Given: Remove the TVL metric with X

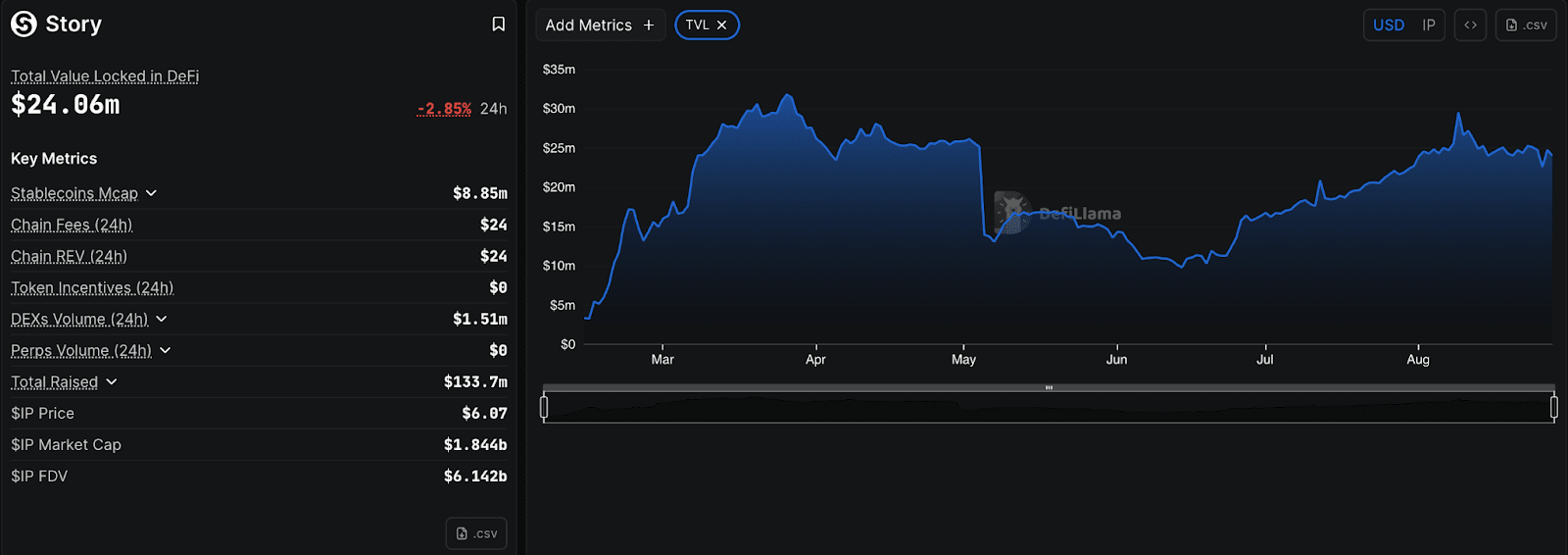Looking at the screenshot, I should click(722, 25).
